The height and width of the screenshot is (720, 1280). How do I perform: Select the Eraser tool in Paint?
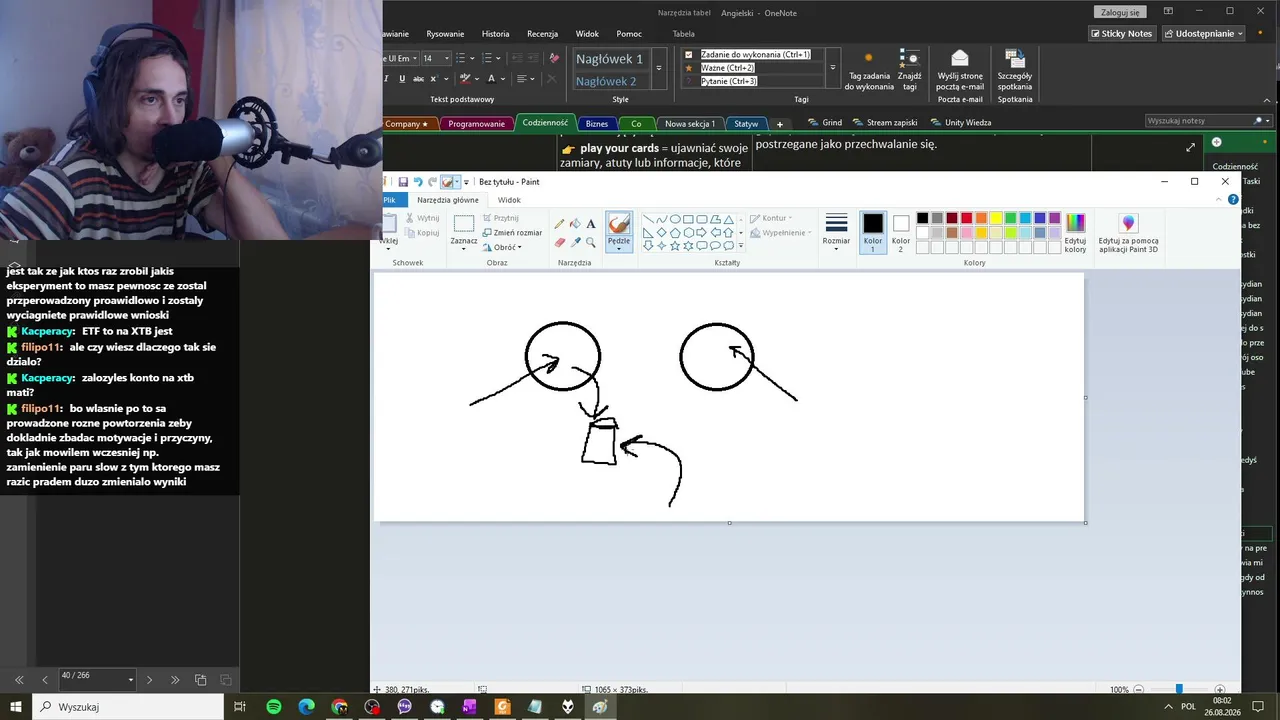tap(559, 242)
